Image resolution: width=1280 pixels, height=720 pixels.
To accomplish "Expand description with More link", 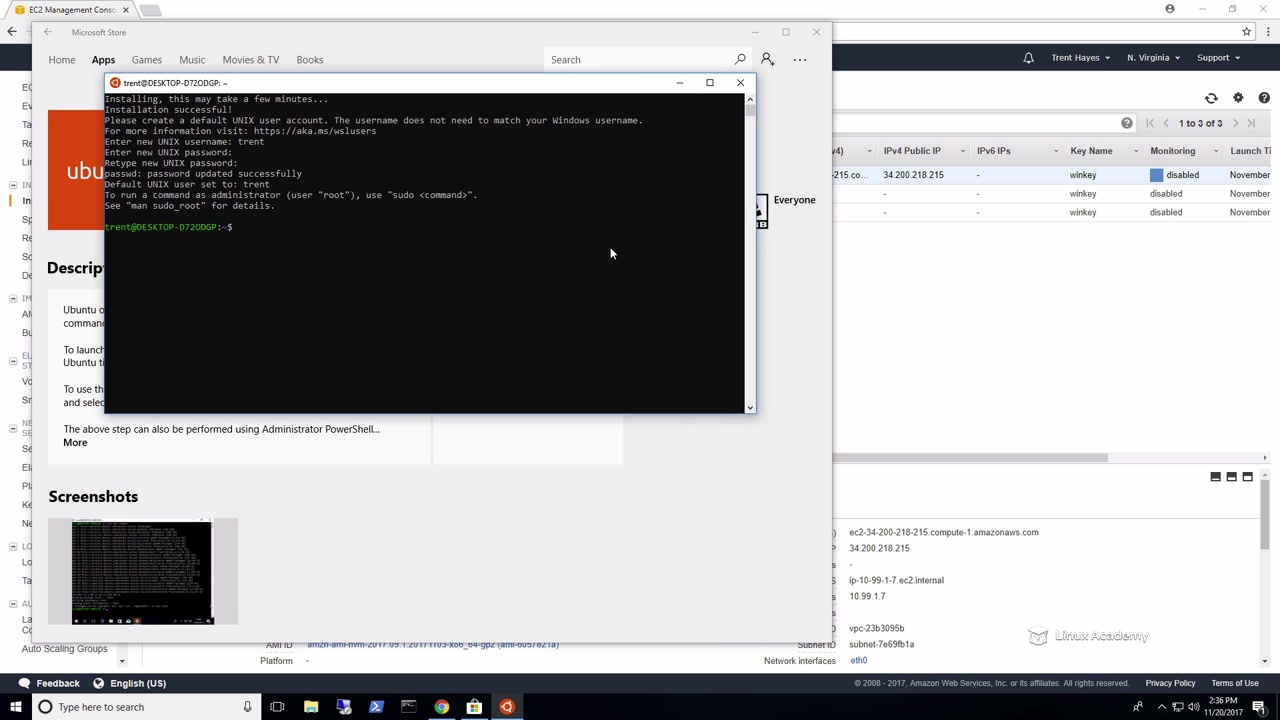I will [75, 443].
